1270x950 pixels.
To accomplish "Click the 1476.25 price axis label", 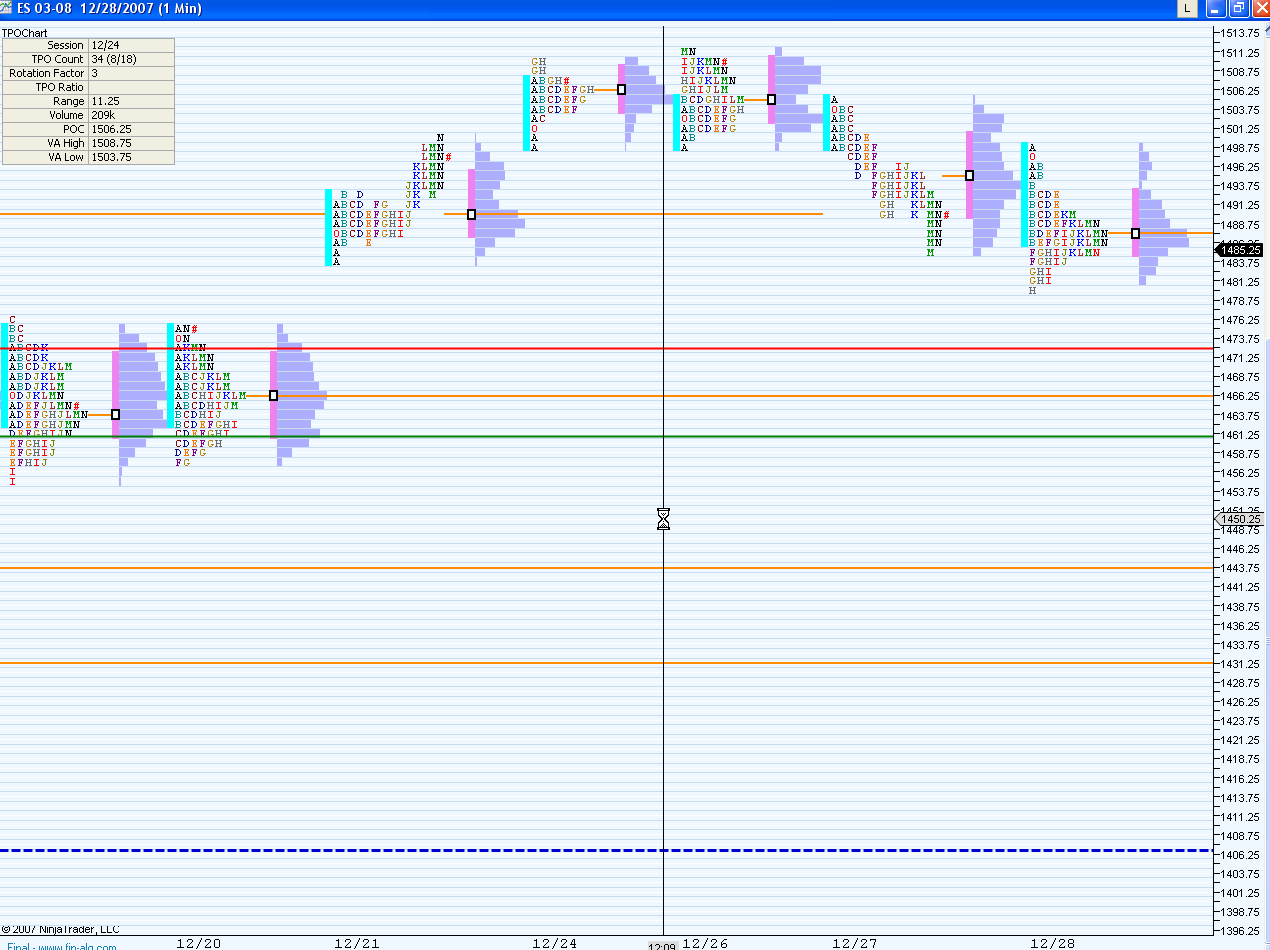I will point(1238,319).
